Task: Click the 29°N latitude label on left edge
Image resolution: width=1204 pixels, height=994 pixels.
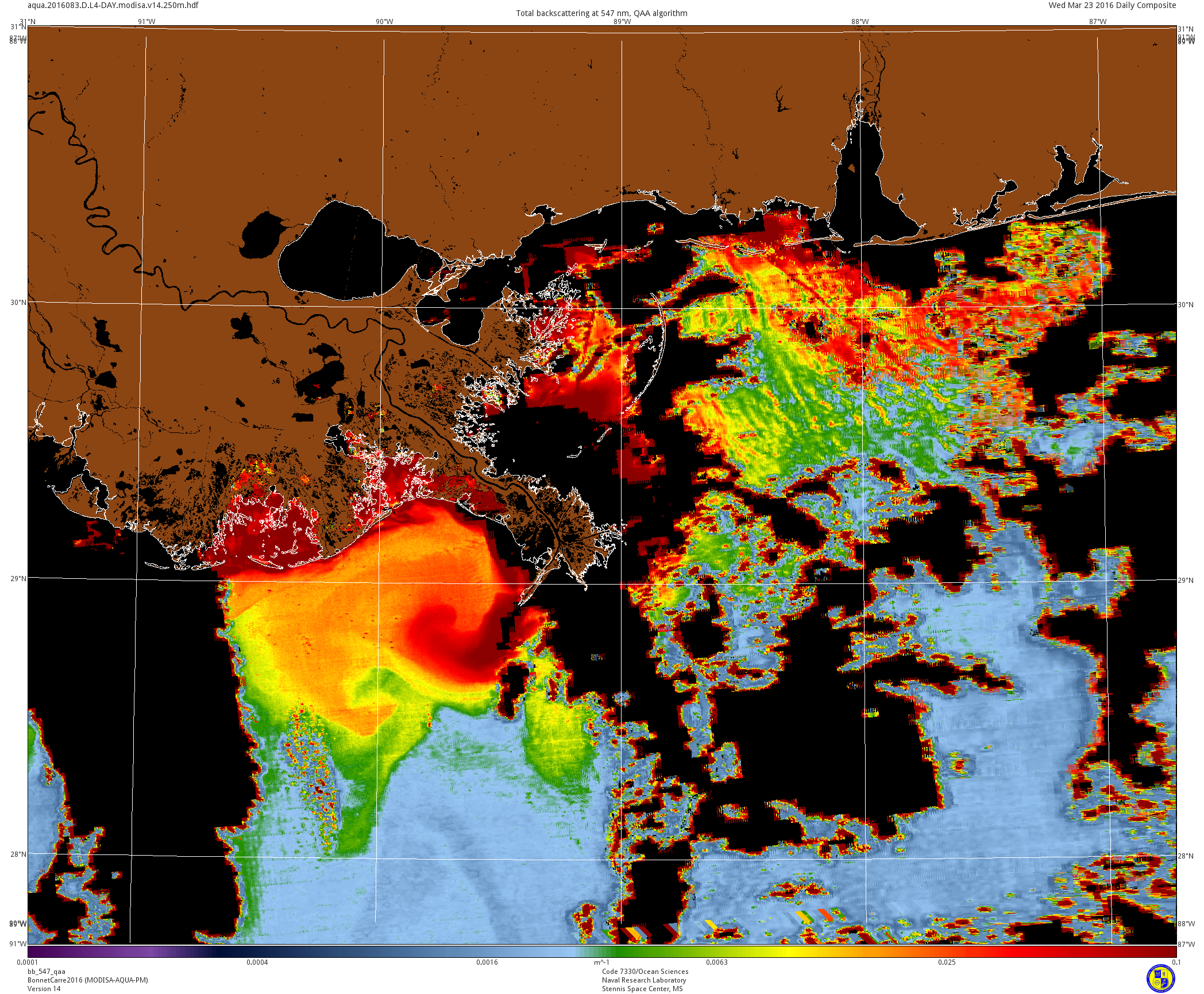Action: coord(18,578)
